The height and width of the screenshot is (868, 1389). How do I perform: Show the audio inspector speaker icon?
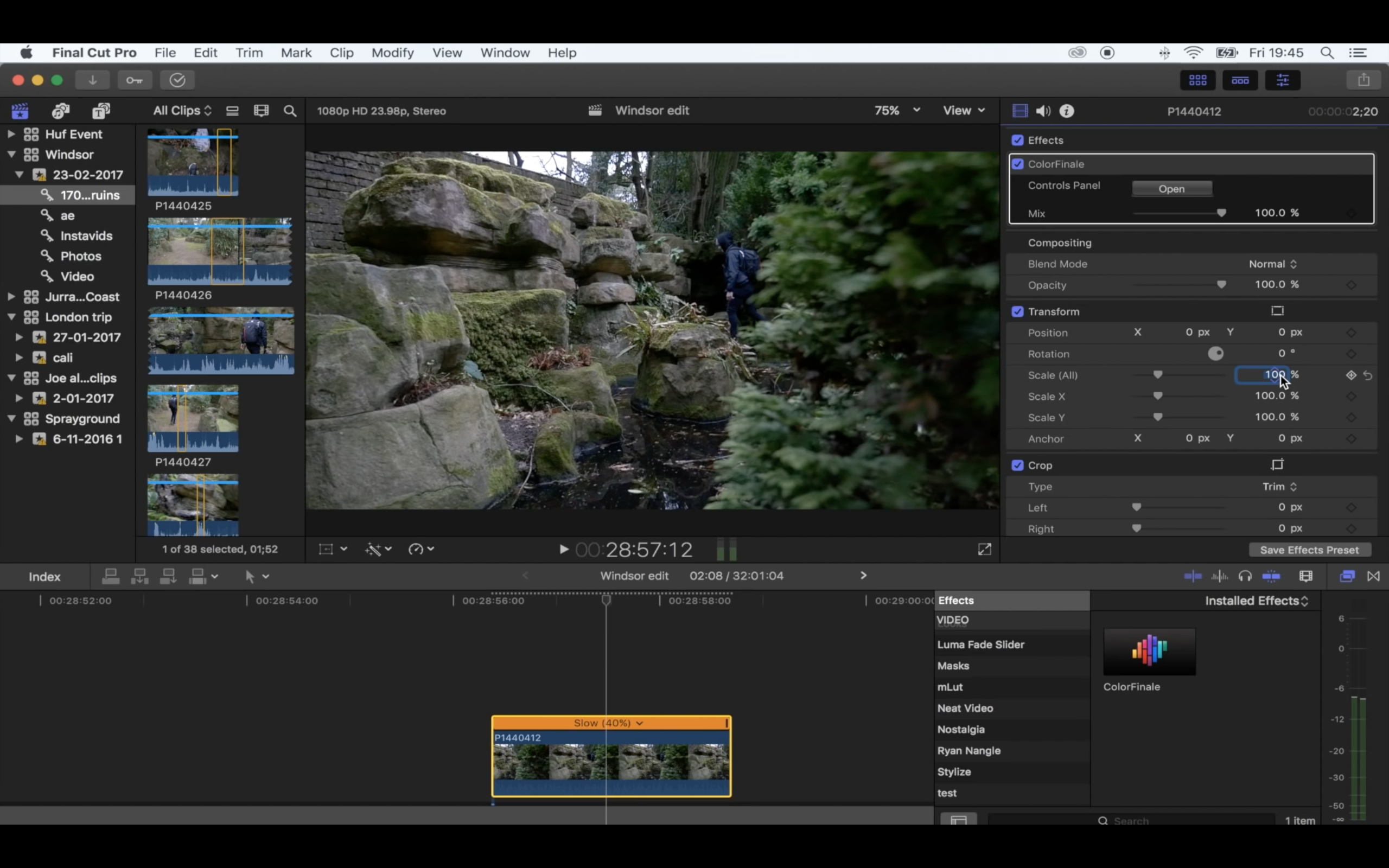tap(1043, 111)
